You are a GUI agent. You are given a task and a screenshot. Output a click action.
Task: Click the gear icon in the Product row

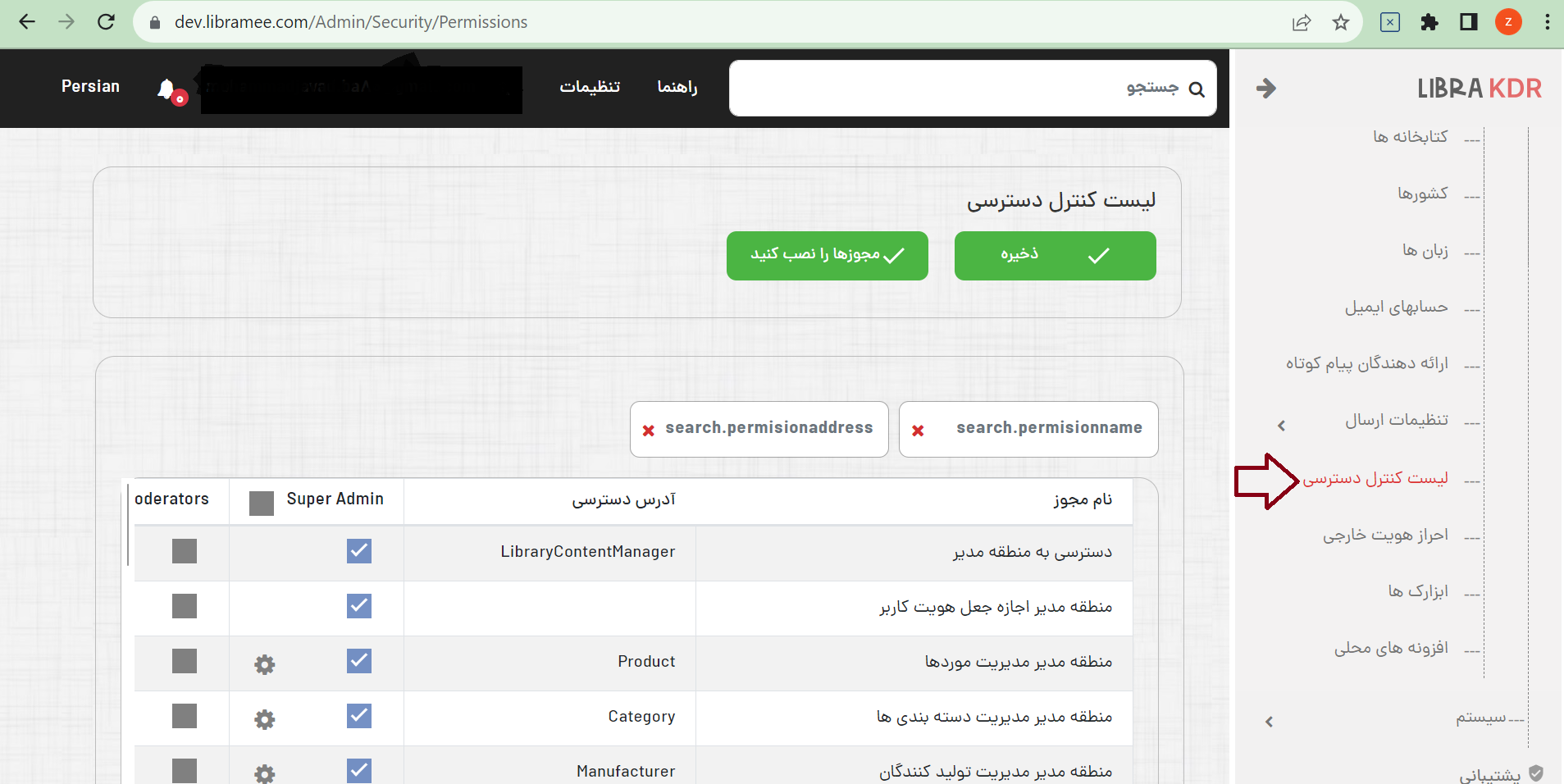(264, 664)
